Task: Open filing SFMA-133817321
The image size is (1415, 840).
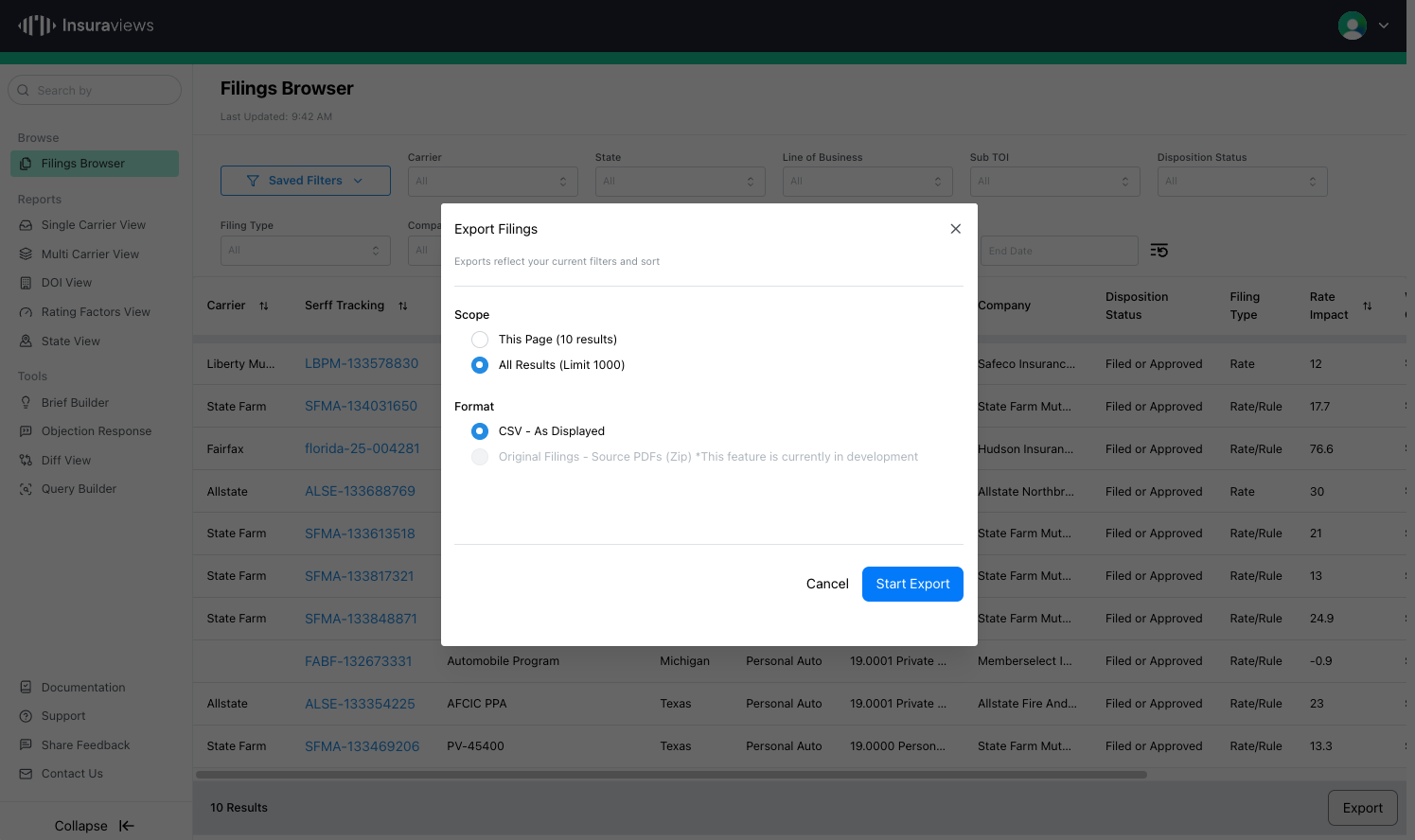Action: (360, 576)
